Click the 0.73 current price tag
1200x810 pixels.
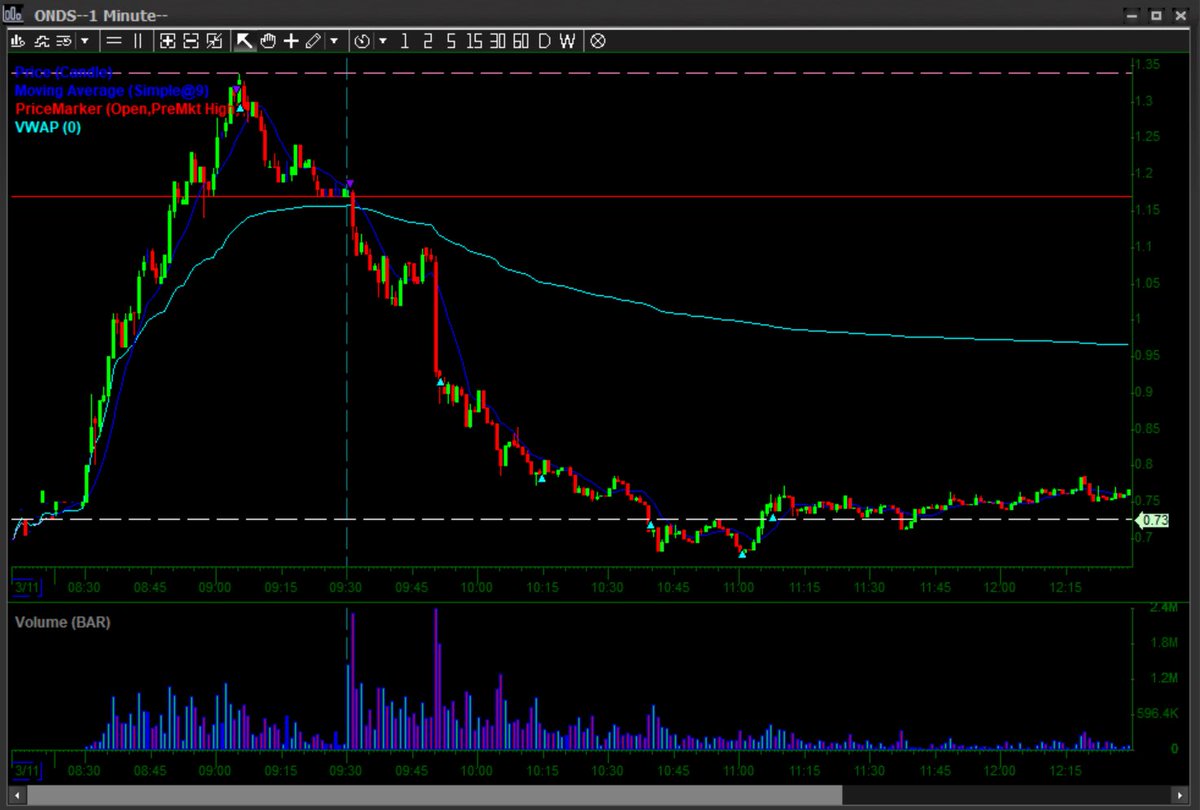(x=1153, y=520)
